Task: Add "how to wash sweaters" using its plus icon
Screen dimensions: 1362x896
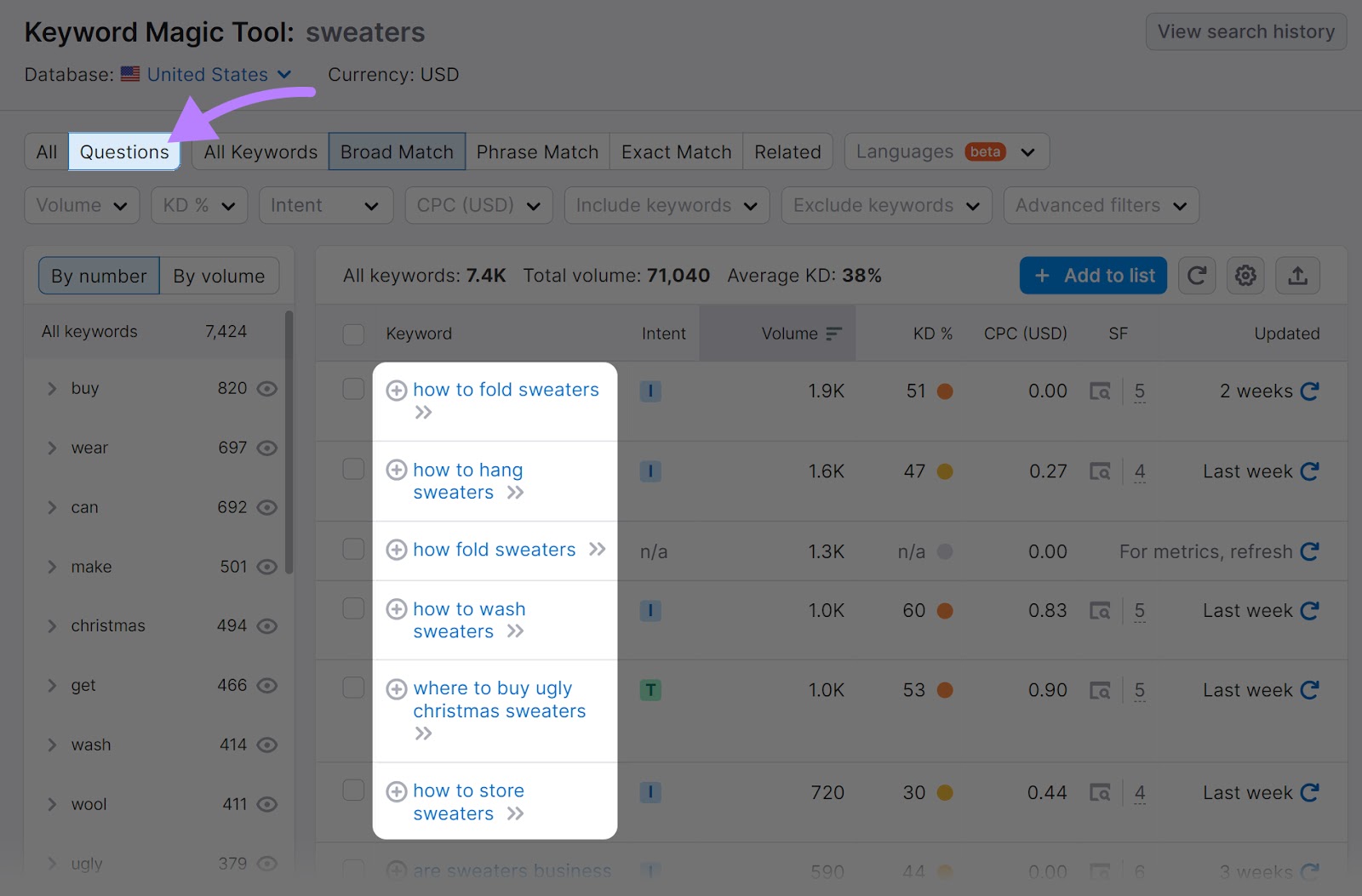Action: [x=397, y=609]
